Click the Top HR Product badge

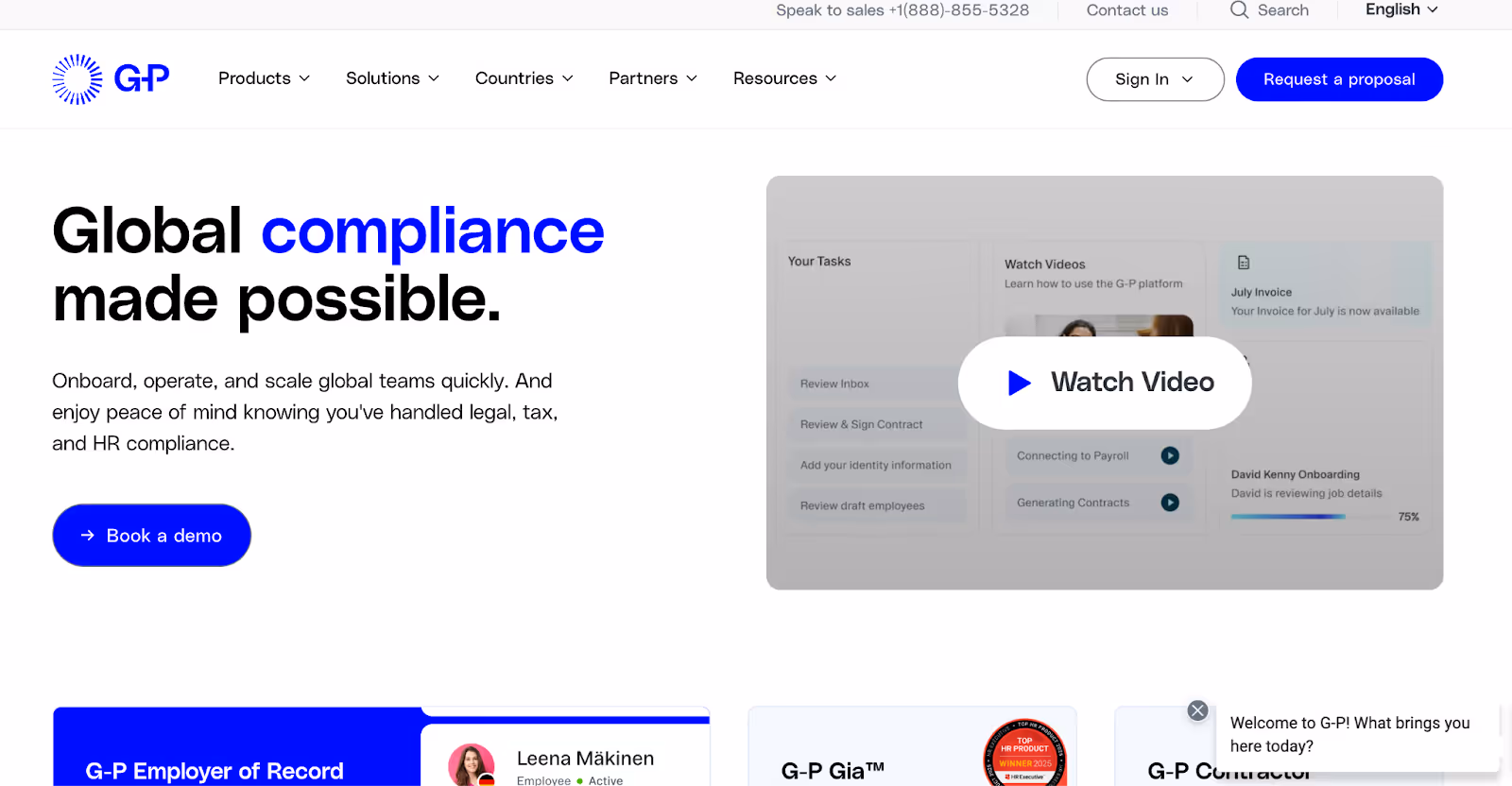point(1025,754)
